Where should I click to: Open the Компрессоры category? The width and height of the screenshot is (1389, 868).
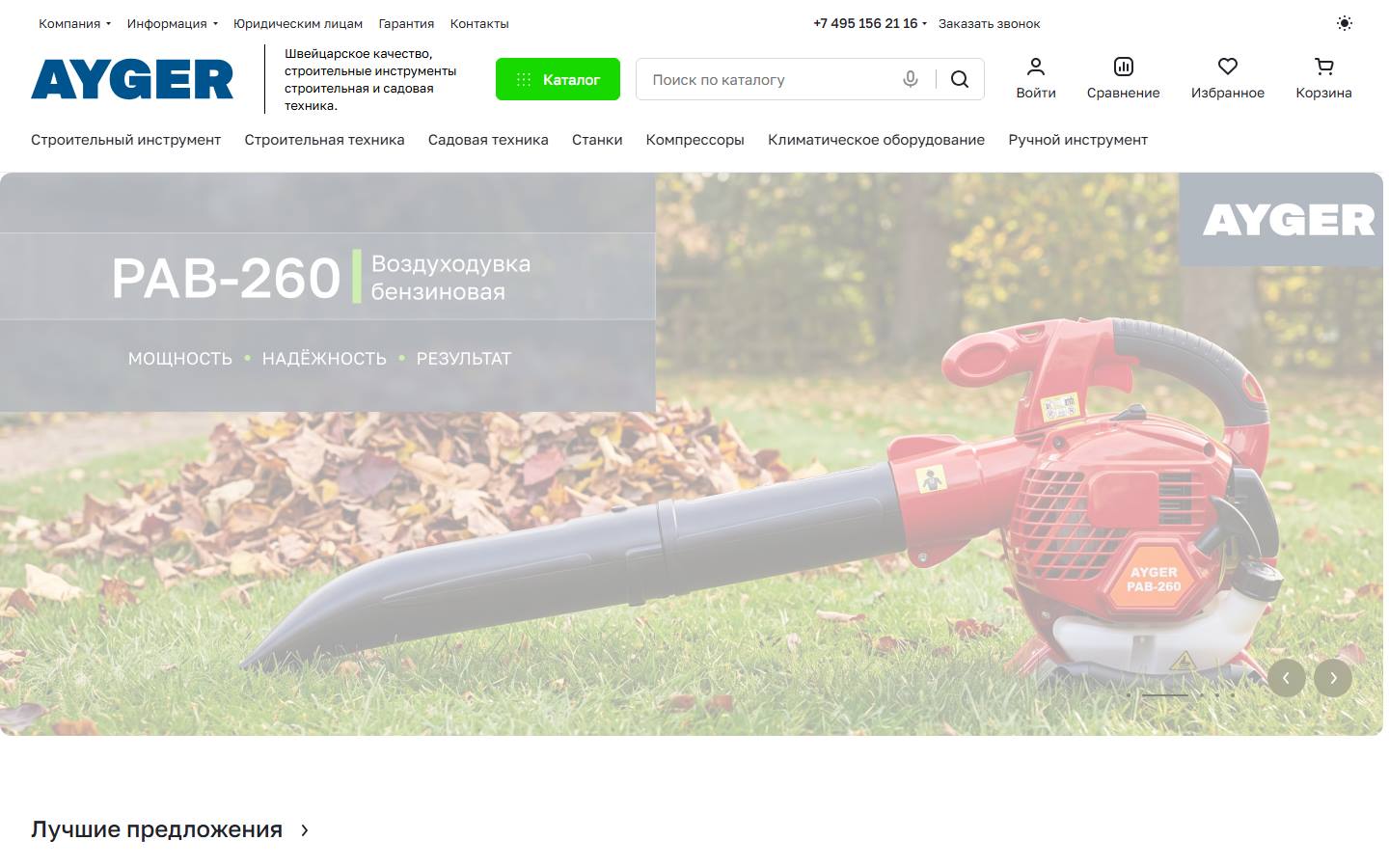(x=694, y=140)
